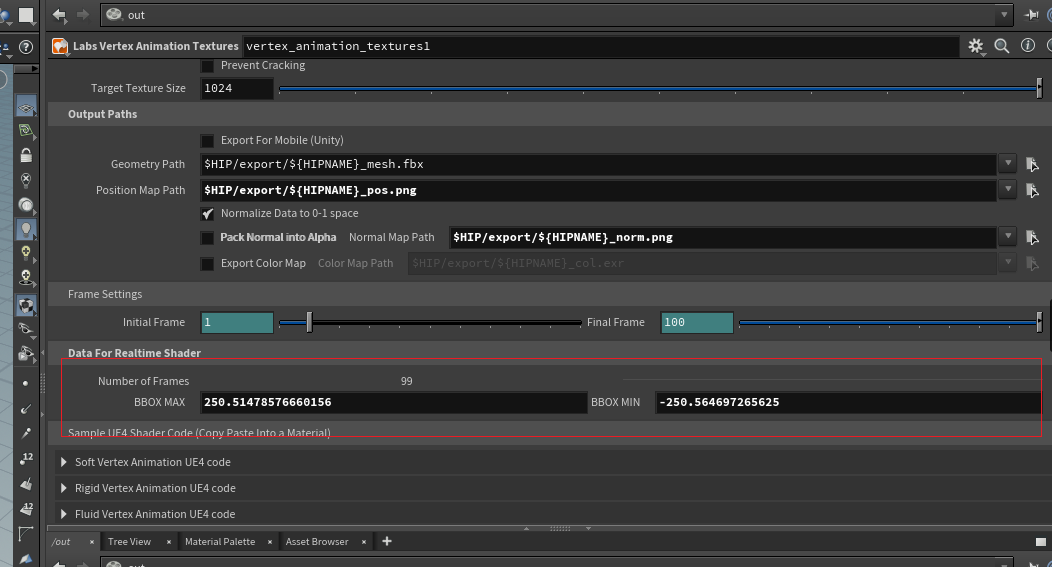
Task: Uncheck Normalize Data to 0-1 space
Action: click(x=207, y=213)
